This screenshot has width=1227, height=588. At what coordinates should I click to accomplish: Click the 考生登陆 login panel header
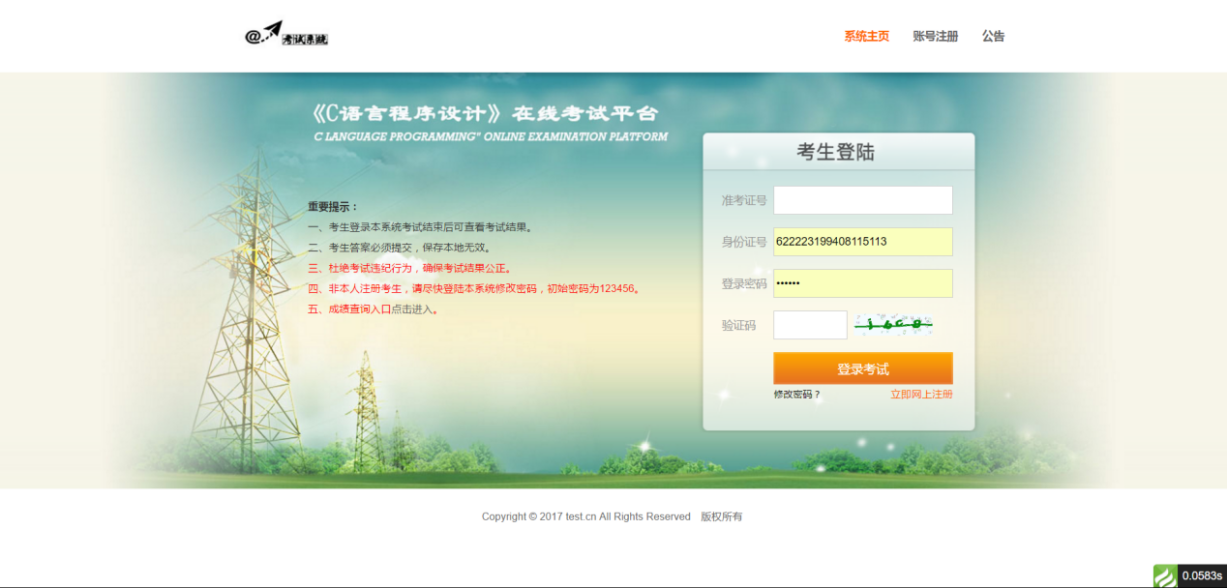tap(839, 150)
